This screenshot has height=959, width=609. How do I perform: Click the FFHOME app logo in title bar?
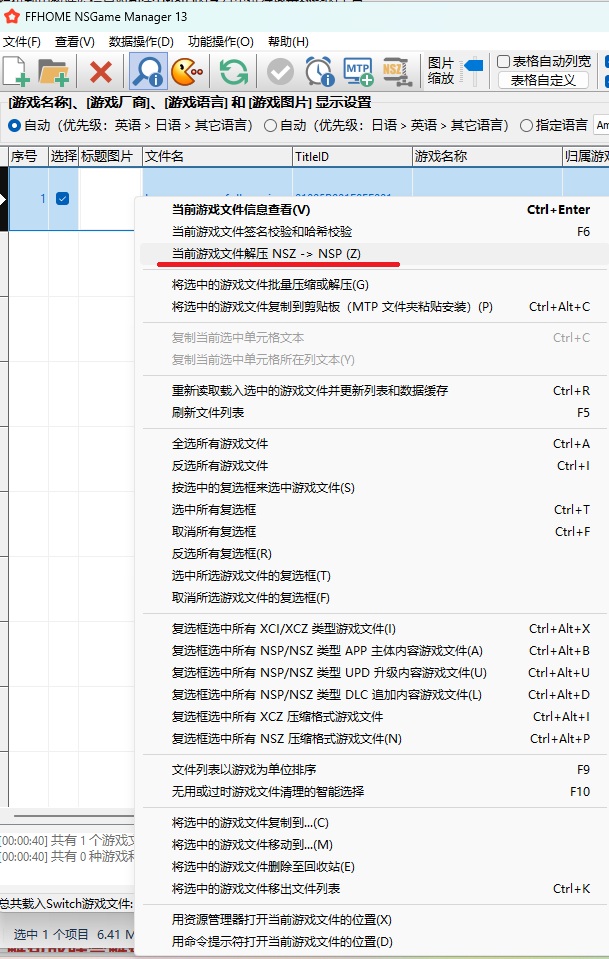coord(12,17)
